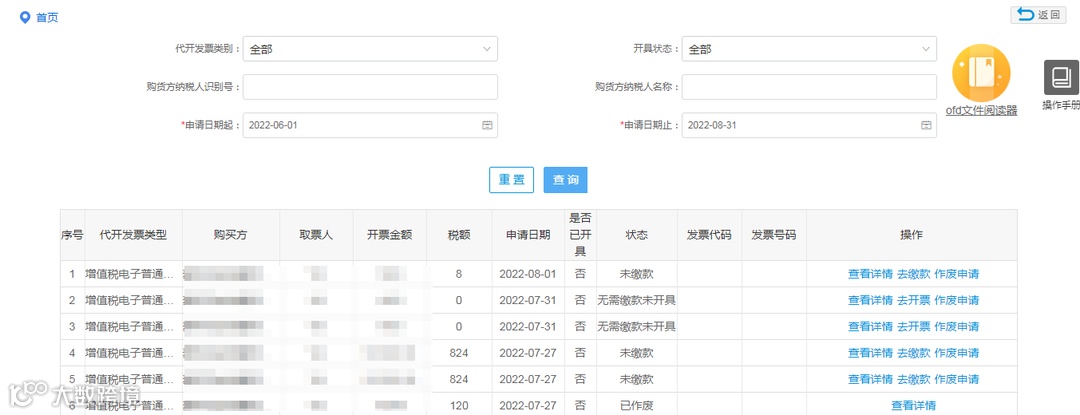Focus the 购货方纳税人识别号 input field
The width and height of the screenshot is (1080, 415).
point(370,87)
